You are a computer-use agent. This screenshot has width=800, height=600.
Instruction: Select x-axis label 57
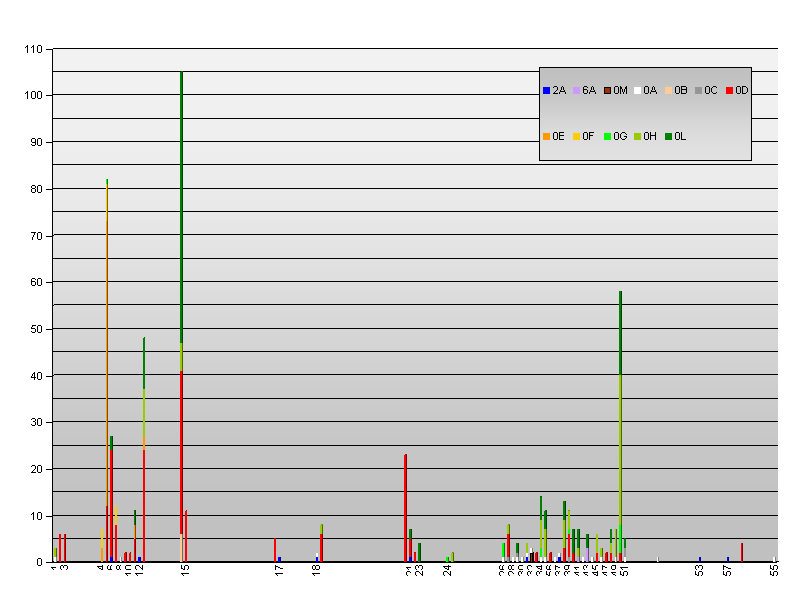coord(728,570)
